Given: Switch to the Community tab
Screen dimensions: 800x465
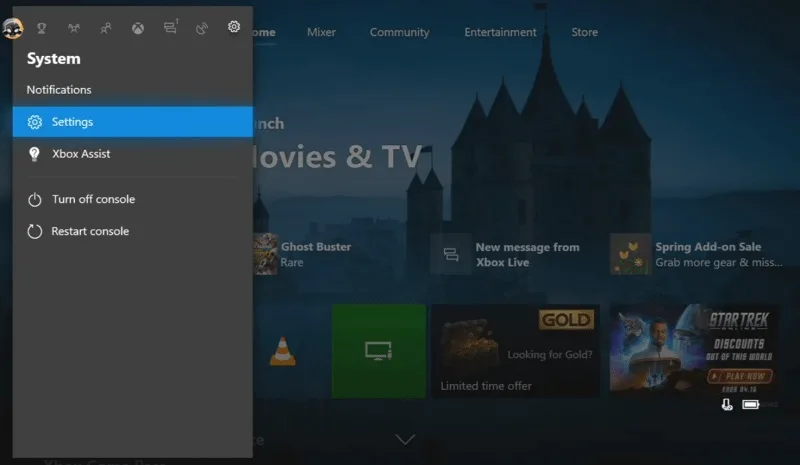Looking at the screenshot, I should 399,32.
